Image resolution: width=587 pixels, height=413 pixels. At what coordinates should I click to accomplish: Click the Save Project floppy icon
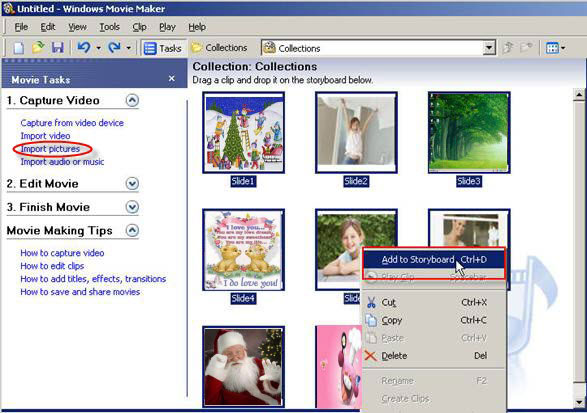pyautogui.click(x=57, y=48)
